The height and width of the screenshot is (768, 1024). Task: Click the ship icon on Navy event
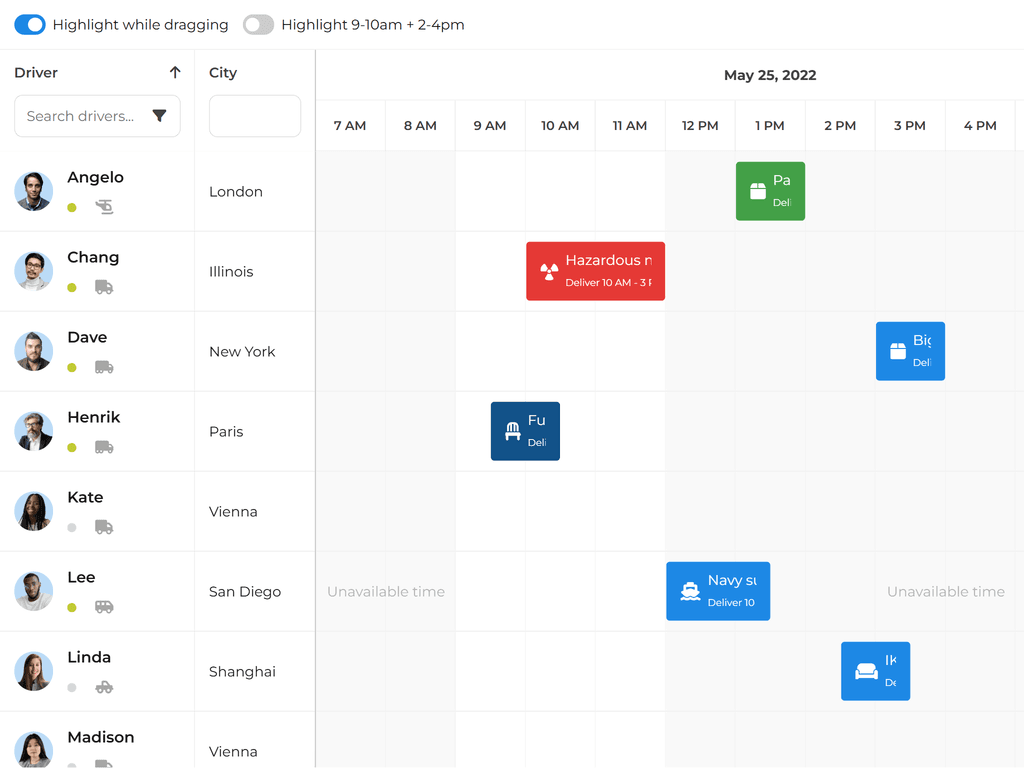point(690,591)
